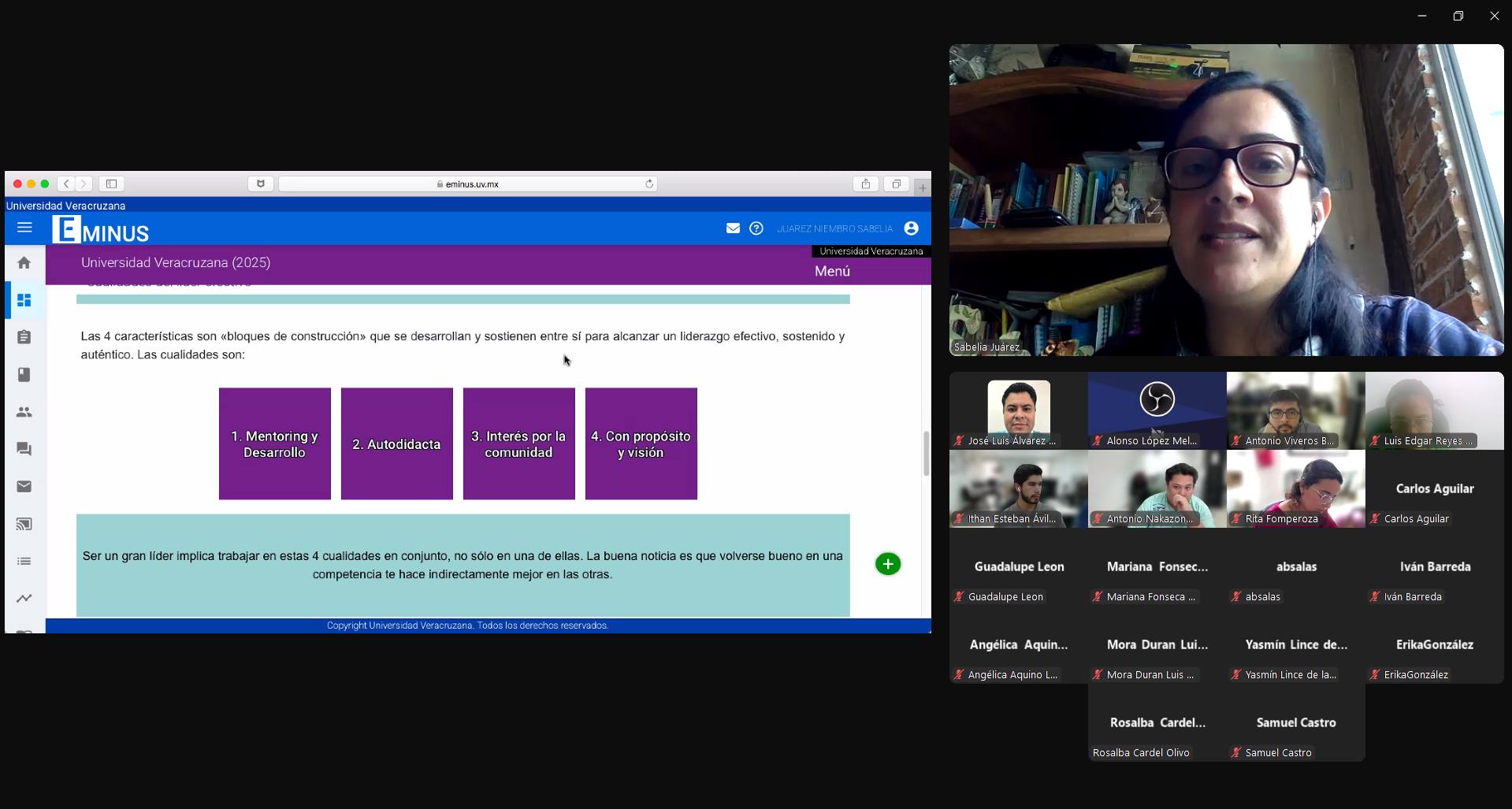
Task: Click the page vertical scrollbar
Action: 927,453
